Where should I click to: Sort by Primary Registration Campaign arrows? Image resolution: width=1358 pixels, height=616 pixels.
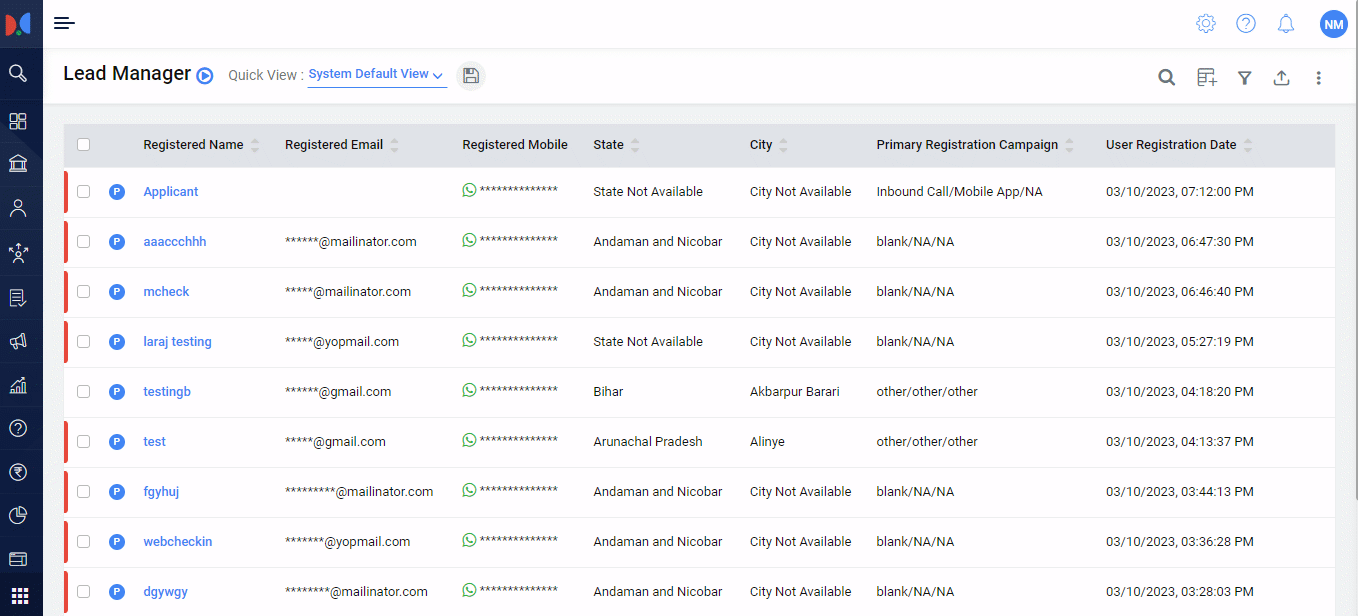1069,146
